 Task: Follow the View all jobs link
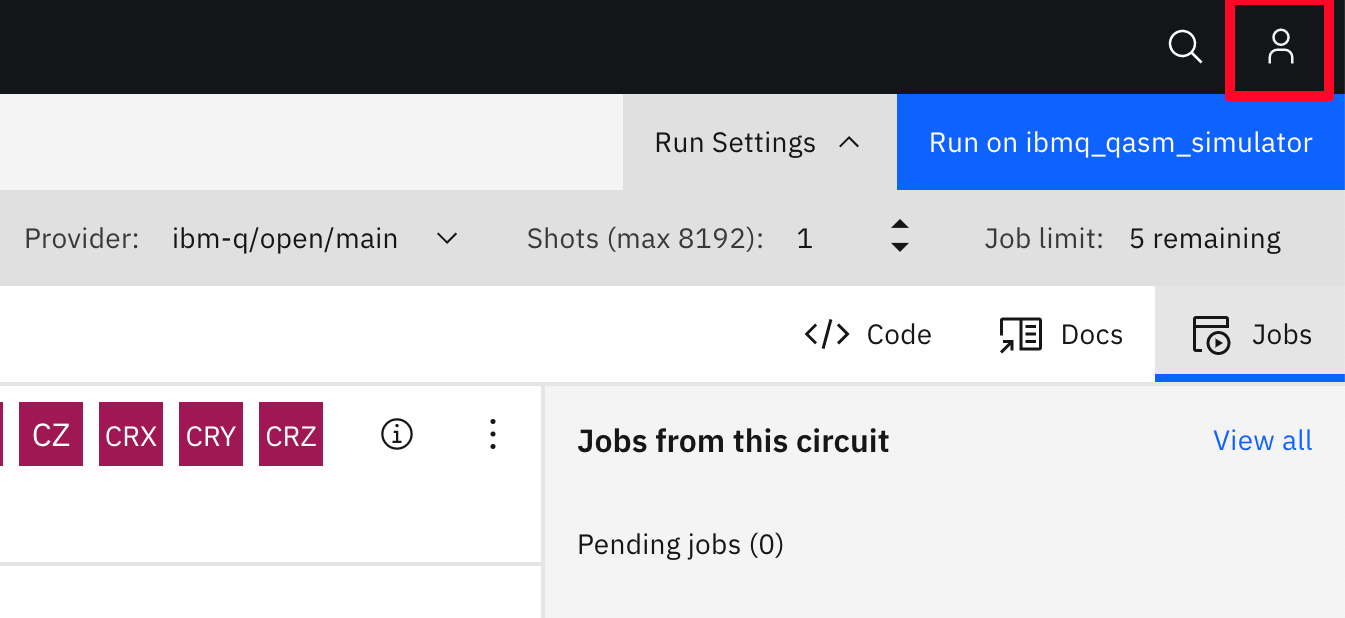tap(1262, 441)
